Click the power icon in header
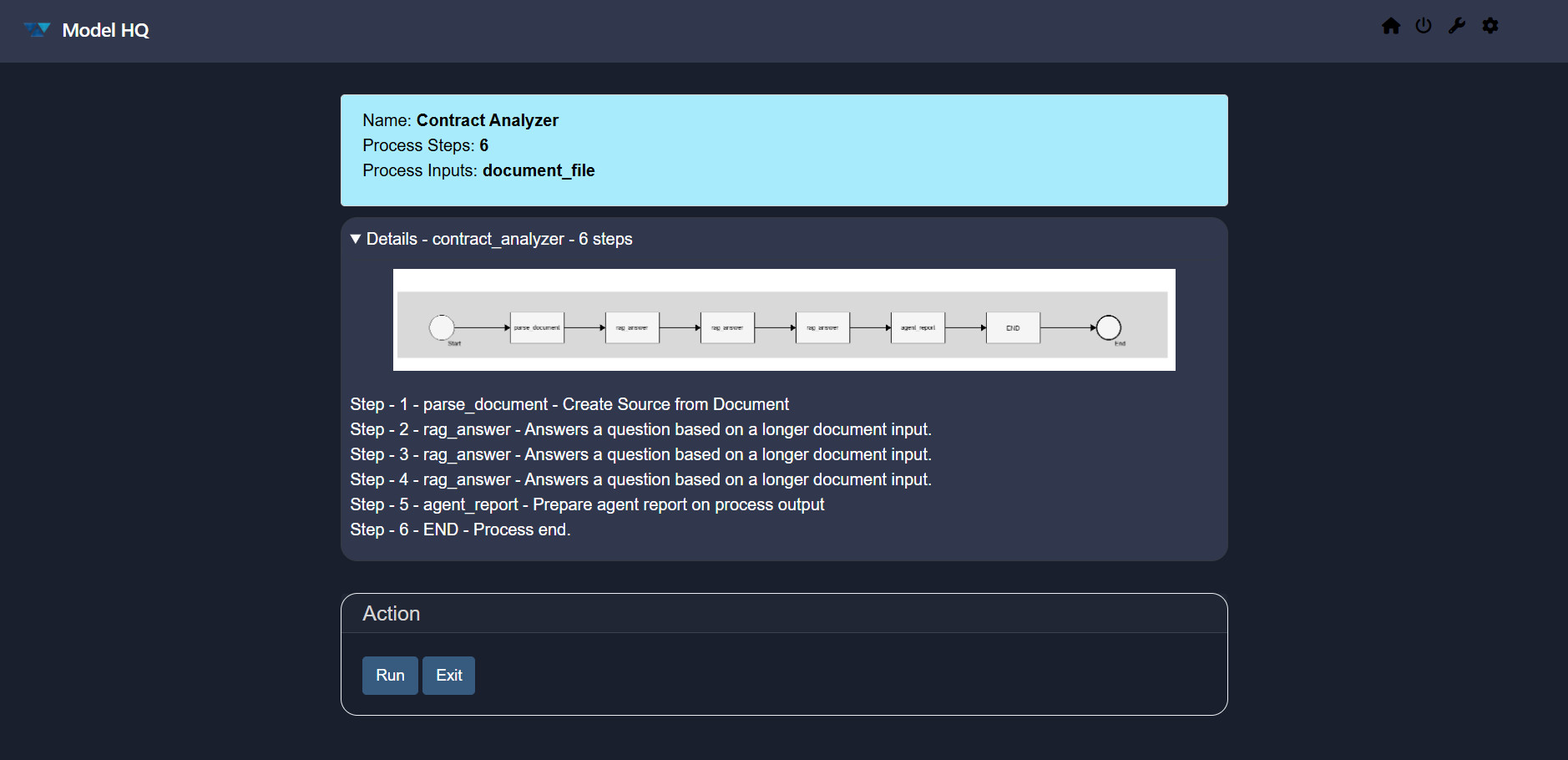The height and width of the screenshot is (760, 1568). 1424,26
